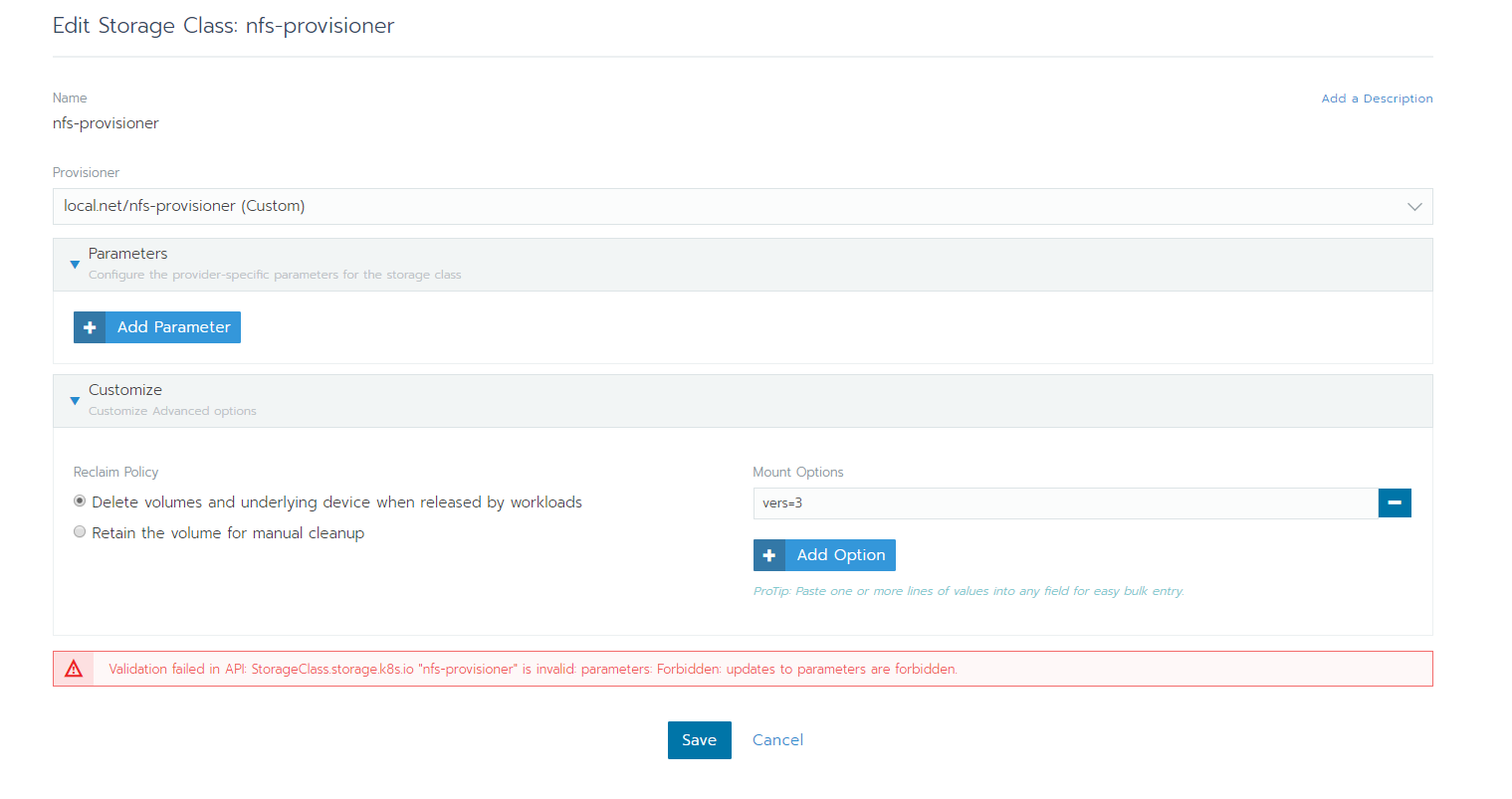Click plus icon on Add Option button
This screenshot has height=799, width=1512.
[768, 554]
